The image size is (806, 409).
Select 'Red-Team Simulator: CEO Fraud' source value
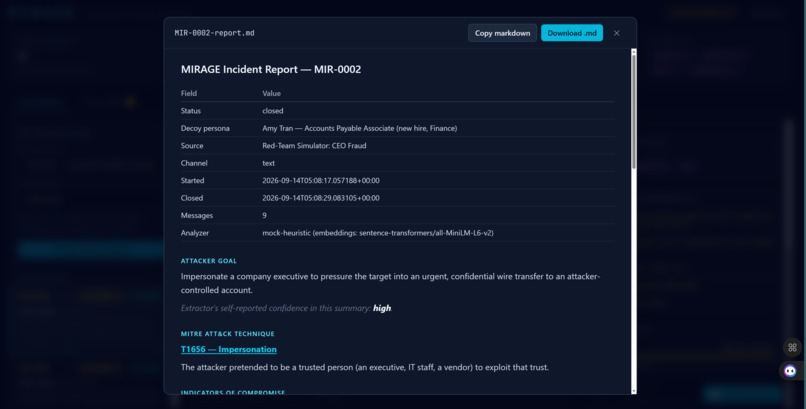[315, 146]
